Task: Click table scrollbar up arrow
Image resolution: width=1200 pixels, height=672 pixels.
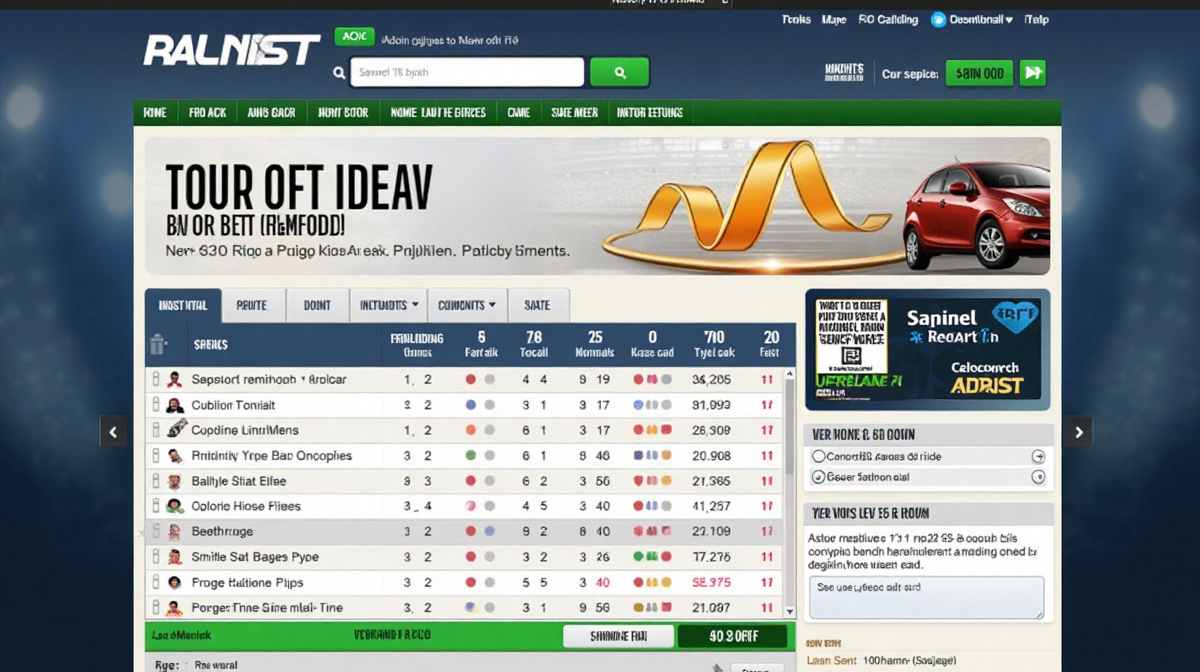Action: [790, 374]
